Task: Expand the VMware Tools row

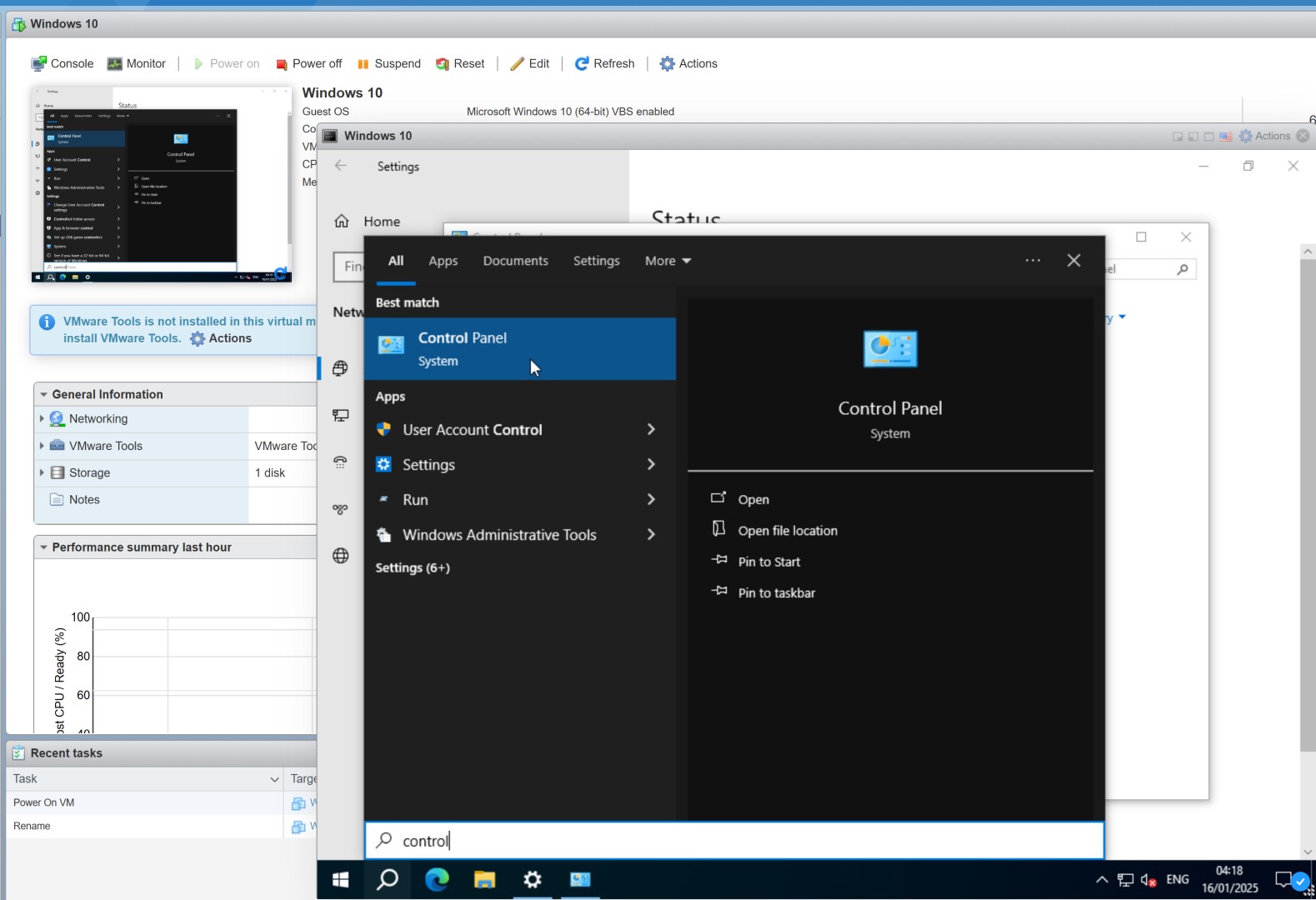Action: click(42, 446)
